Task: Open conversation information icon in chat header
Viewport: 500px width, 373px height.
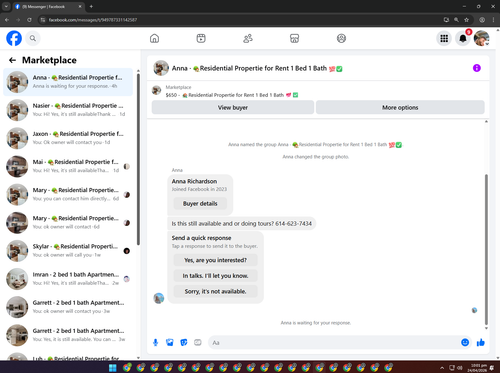Action: pos(477,68)
